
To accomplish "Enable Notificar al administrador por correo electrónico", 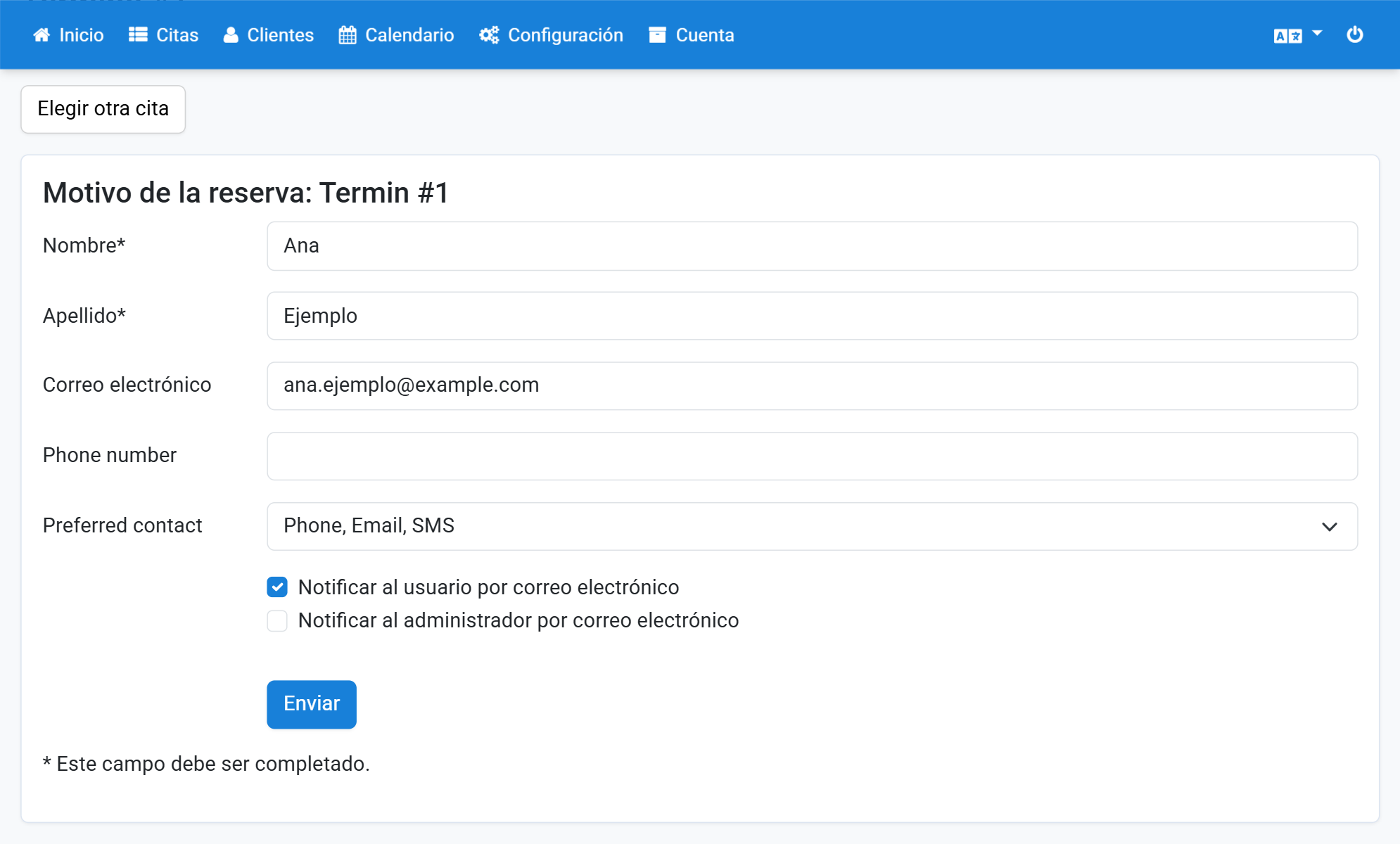I will click(277, 620).
